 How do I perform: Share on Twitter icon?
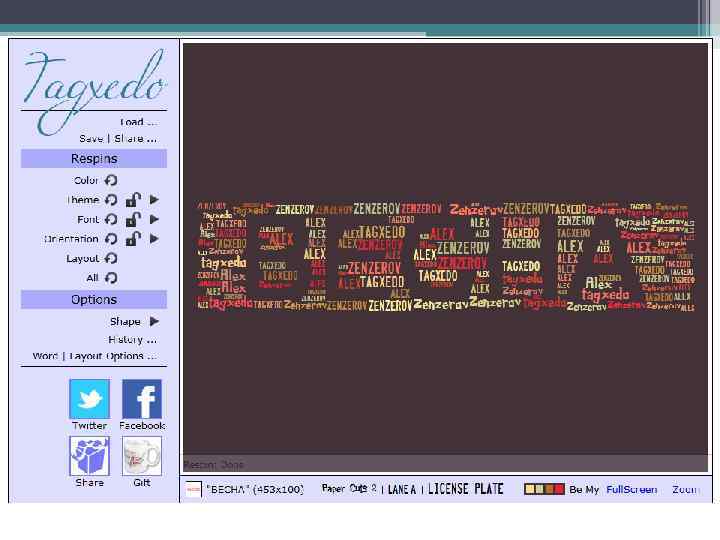tap(90, 399)
